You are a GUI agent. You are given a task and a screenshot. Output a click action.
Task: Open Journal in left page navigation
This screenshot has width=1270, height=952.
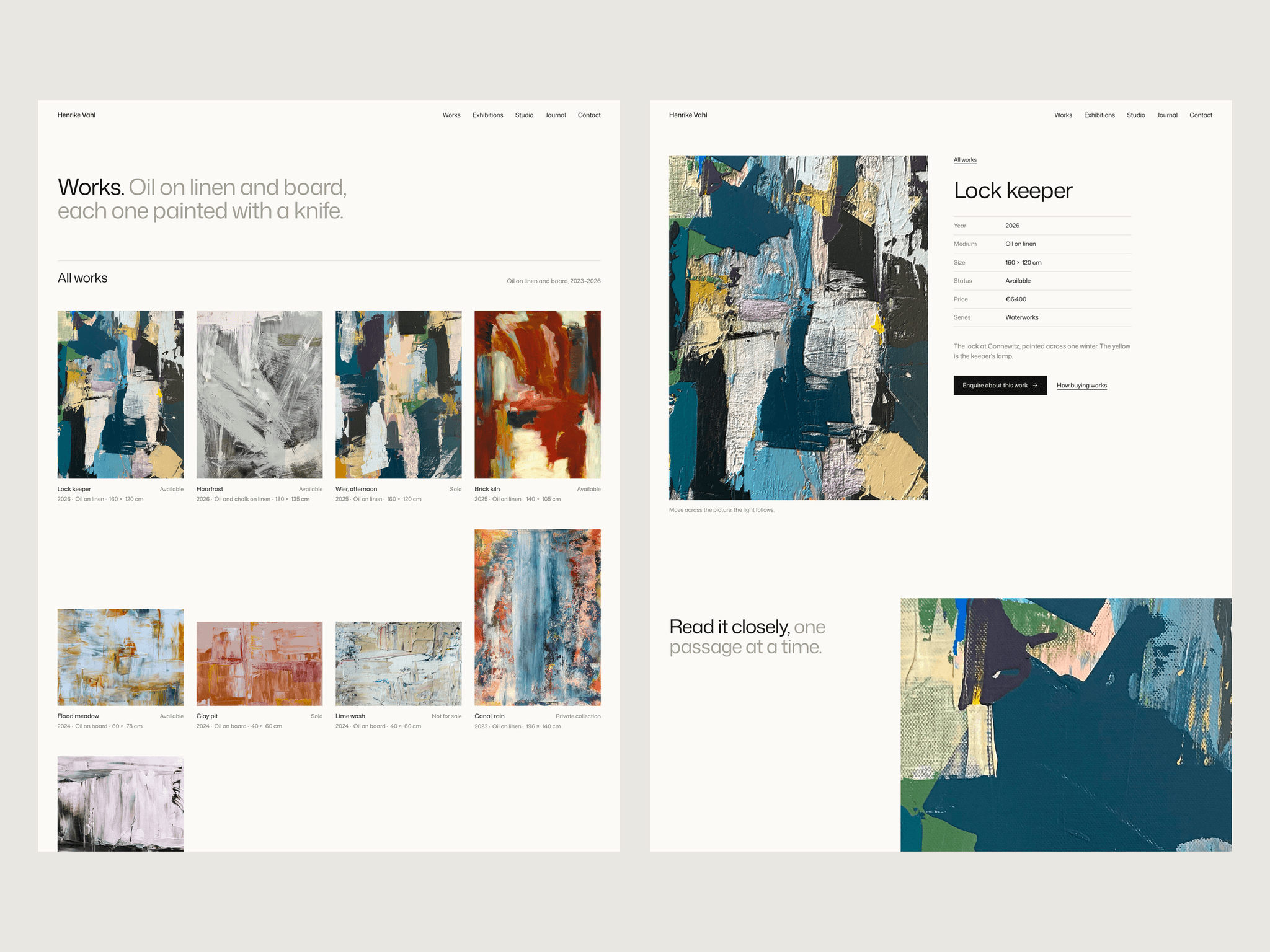click(556, 115)
